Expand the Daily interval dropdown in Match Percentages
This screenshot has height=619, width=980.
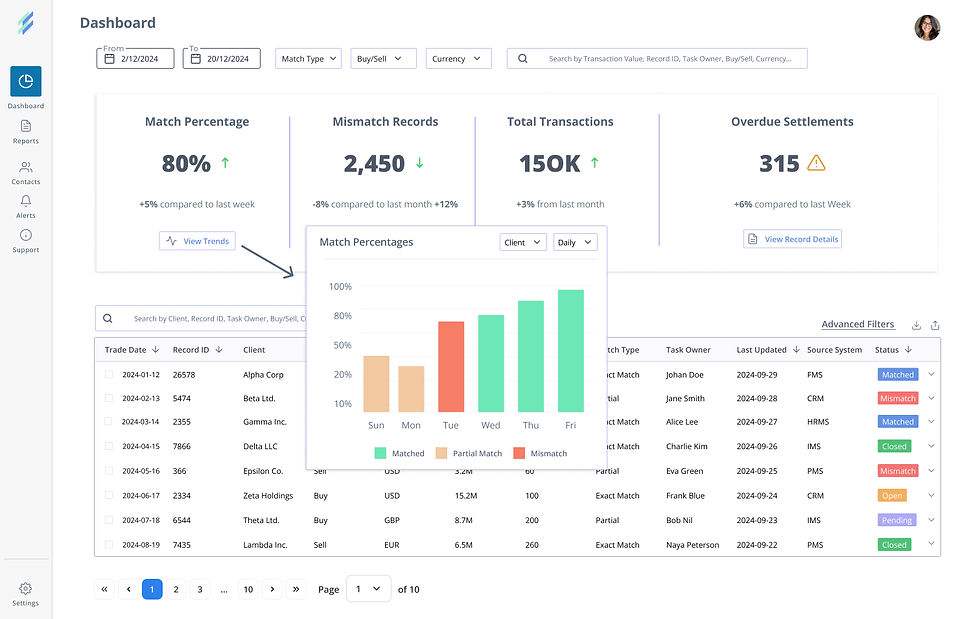[x=574, y=242]
